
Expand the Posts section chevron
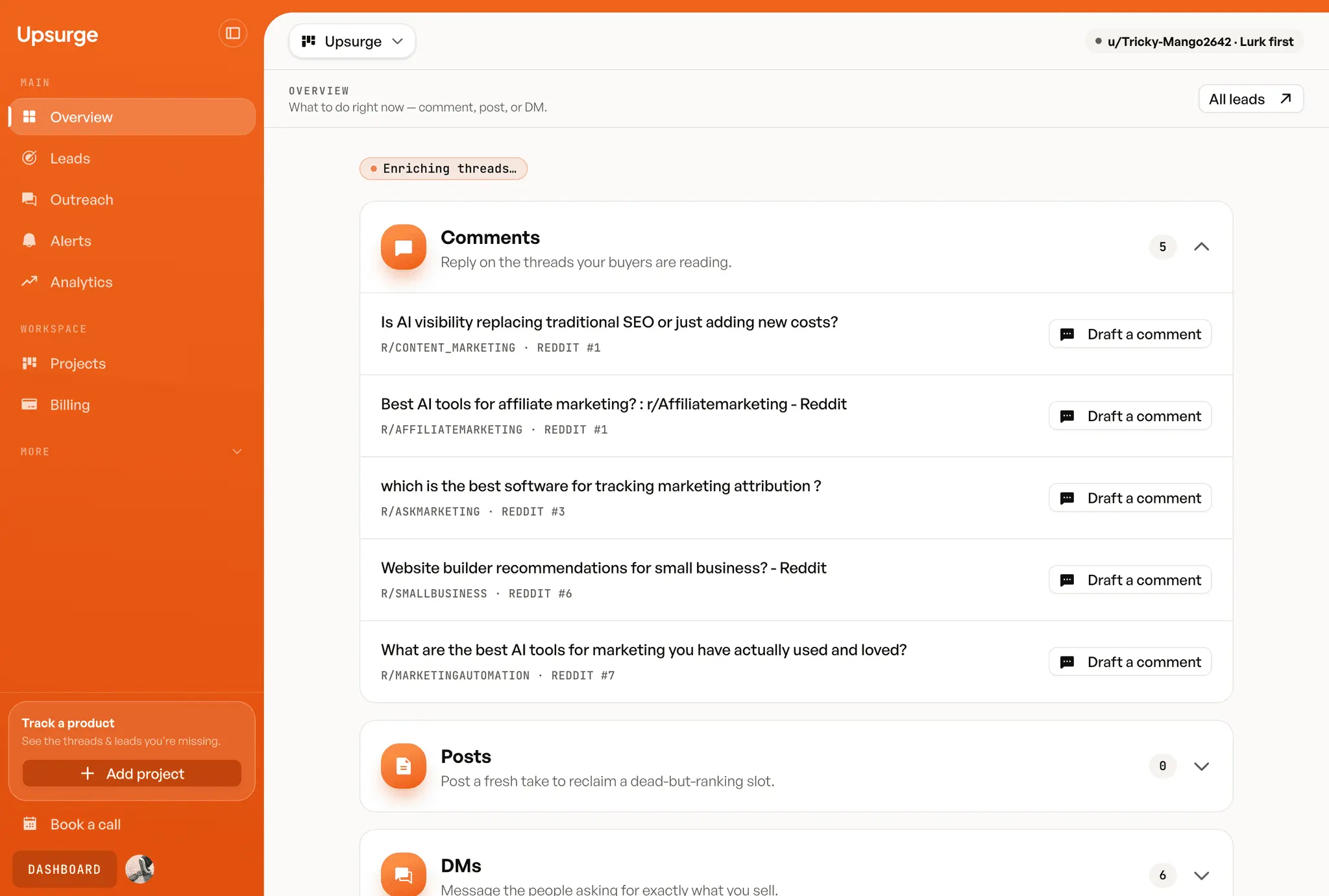pyautogui.click(x=1202, y=766)
